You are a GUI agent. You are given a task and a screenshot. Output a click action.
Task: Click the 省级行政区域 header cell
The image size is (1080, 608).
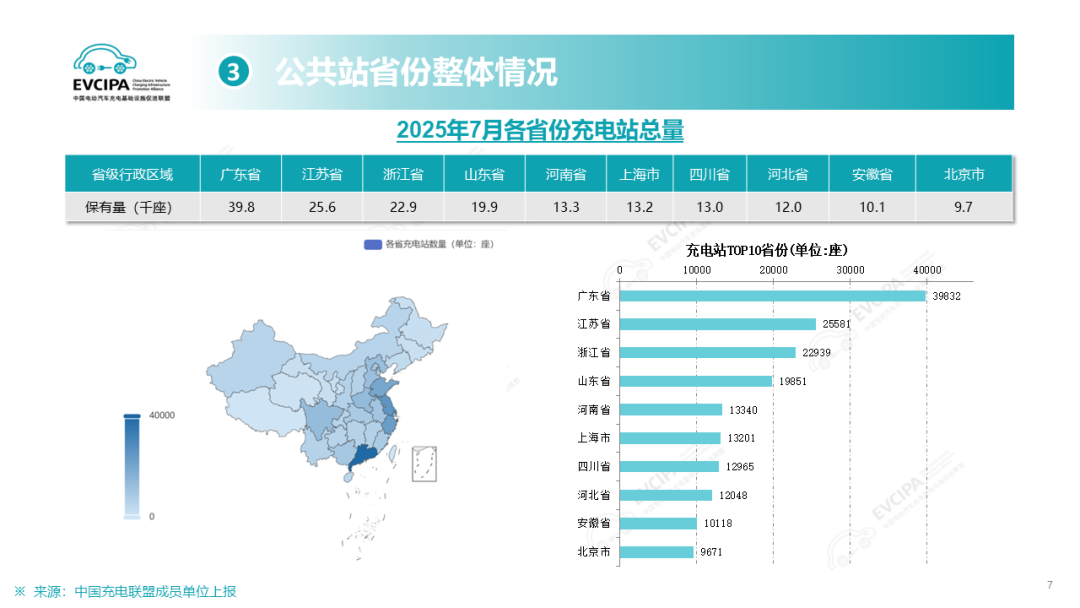(x=132, y=174)
